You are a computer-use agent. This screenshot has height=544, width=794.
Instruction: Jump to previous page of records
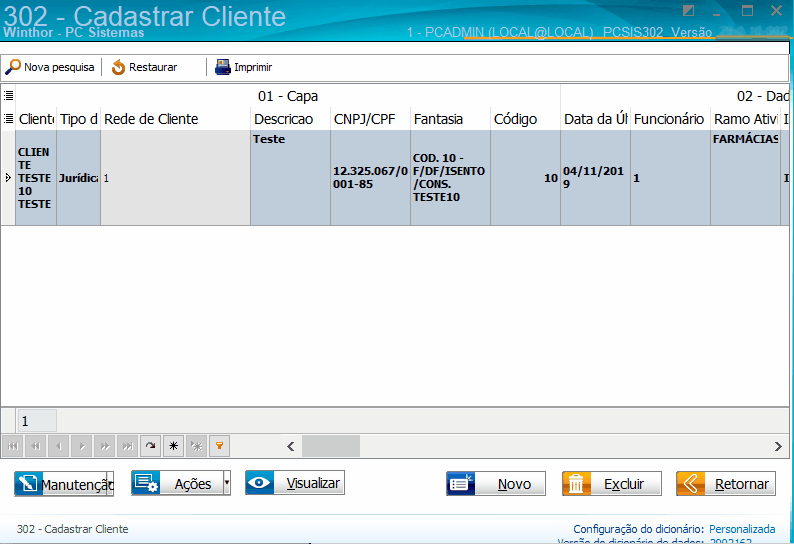[x=35, y=446]
